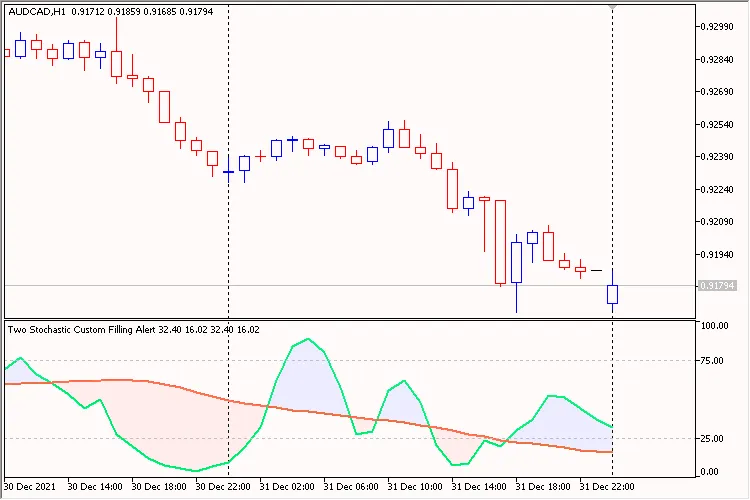750x500 pixels.
Task: Click the 30 Dec 18:00 time label
Action: (159, 487)
